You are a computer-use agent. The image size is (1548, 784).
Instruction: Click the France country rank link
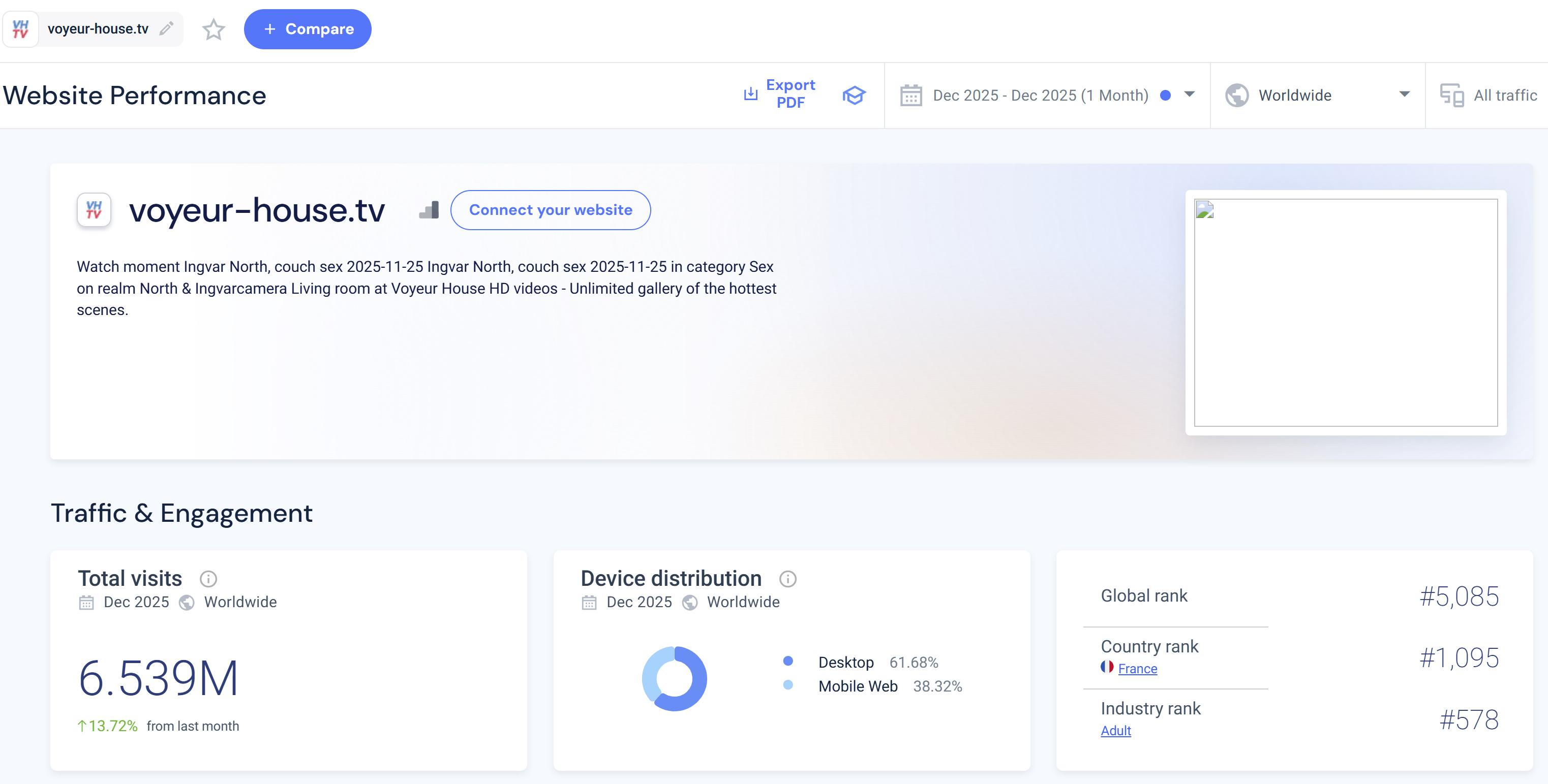(1137, 669)
